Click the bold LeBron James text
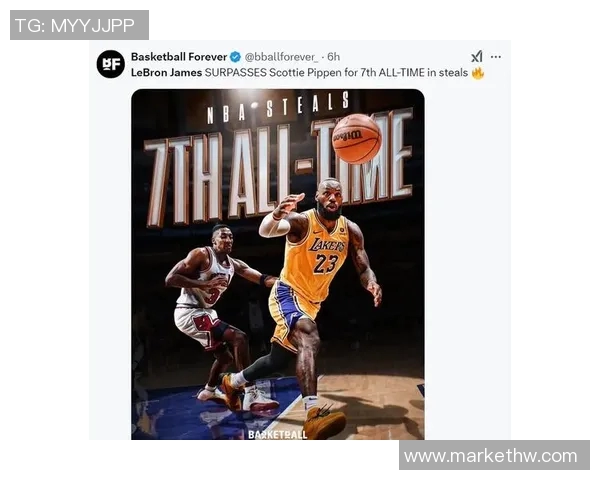Viewport: 600px width, 480px height. [166, 72]
